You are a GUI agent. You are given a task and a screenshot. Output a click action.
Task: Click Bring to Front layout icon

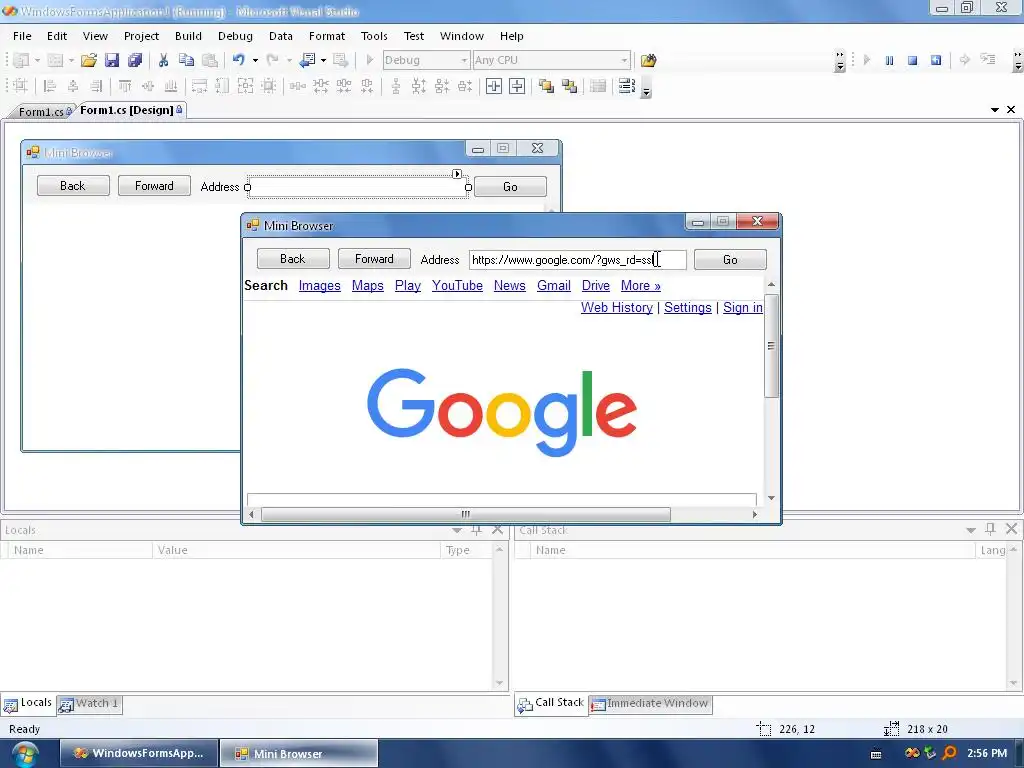(546, 86)
